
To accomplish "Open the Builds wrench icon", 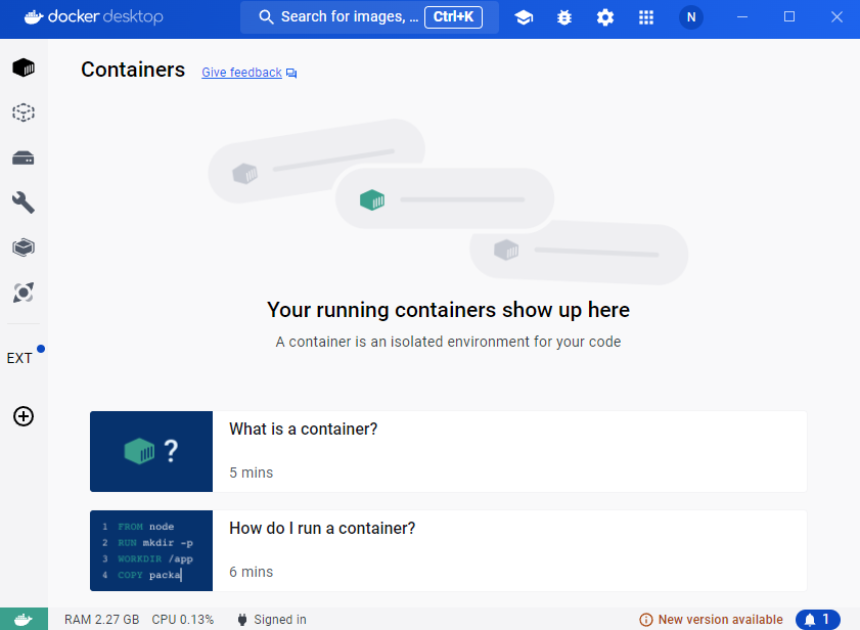I will tap(24, 202).
